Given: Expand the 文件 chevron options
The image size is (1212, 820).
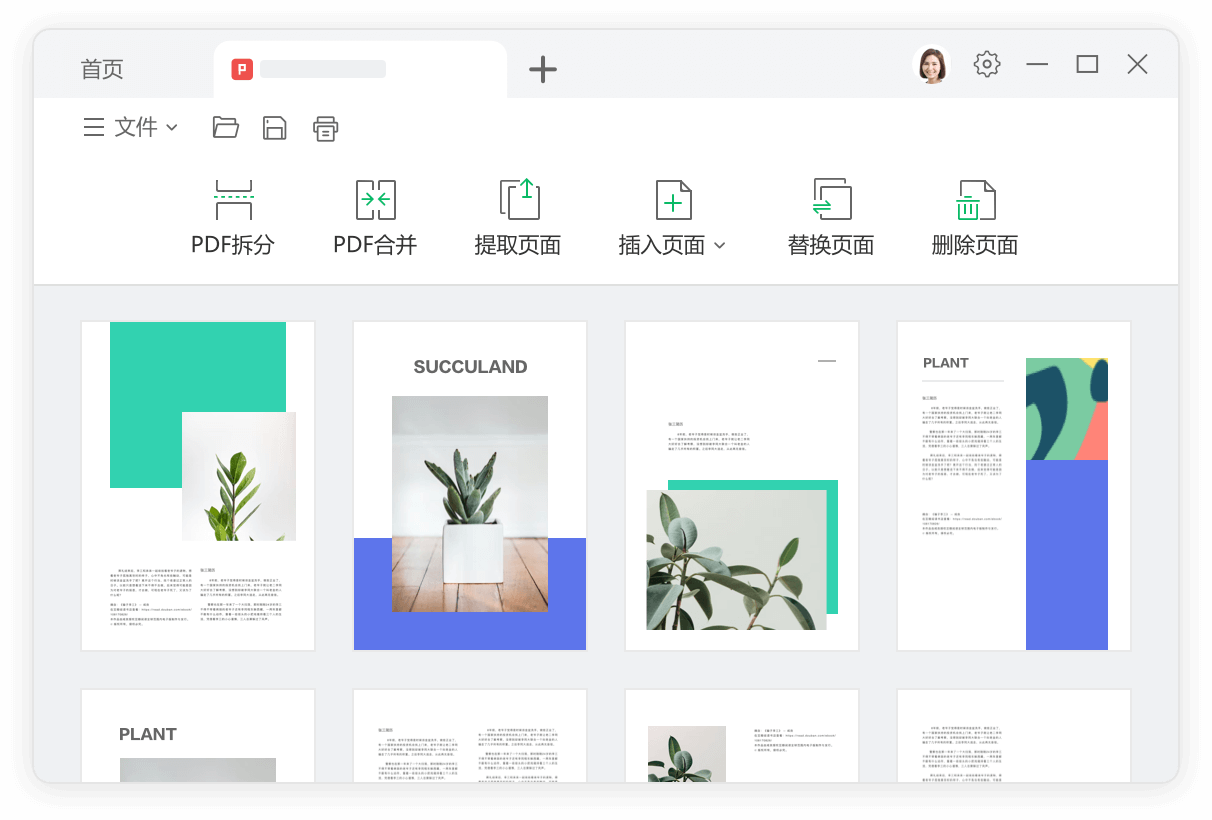Looking at the screenshot, I should pos(171,128).
